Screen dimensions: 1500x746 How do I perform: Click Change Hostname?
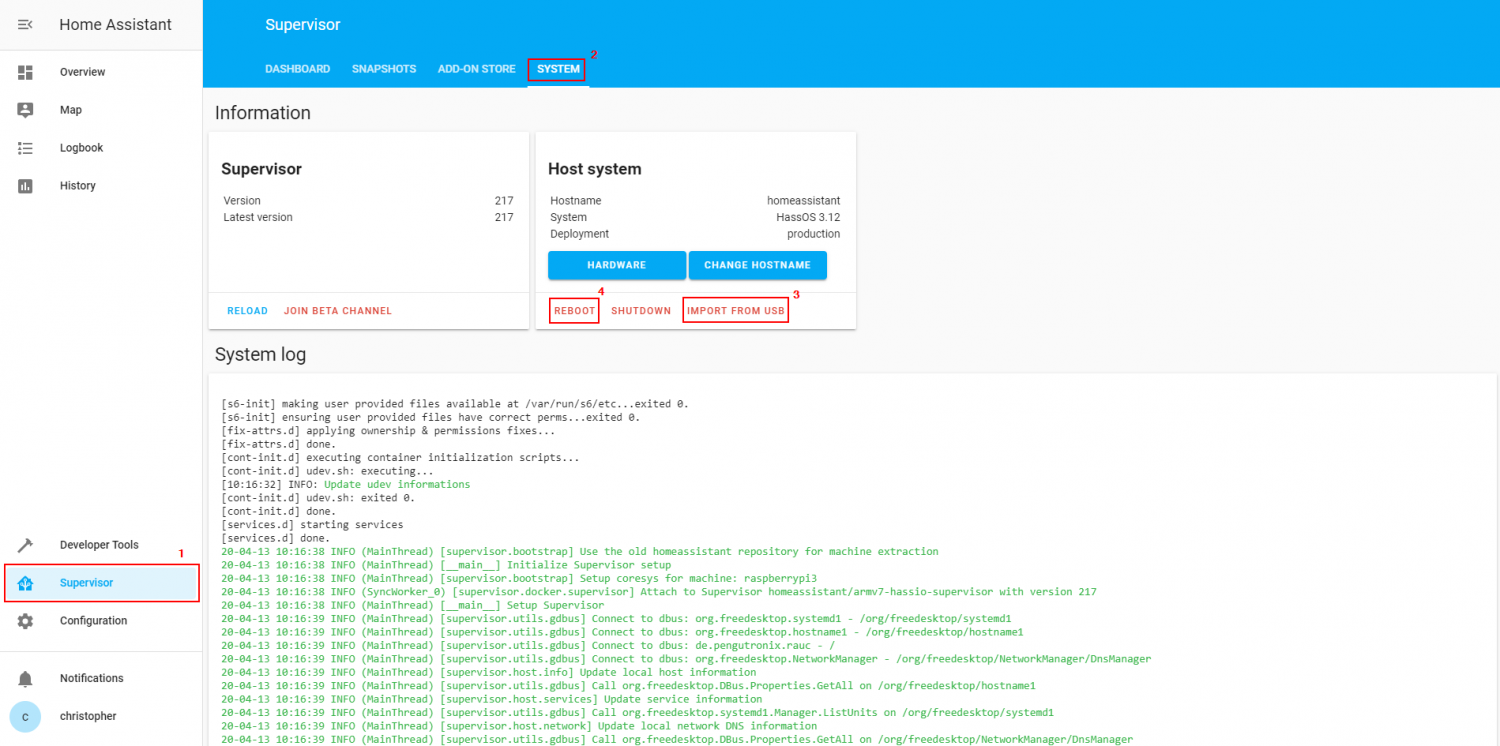click(757, 265)
